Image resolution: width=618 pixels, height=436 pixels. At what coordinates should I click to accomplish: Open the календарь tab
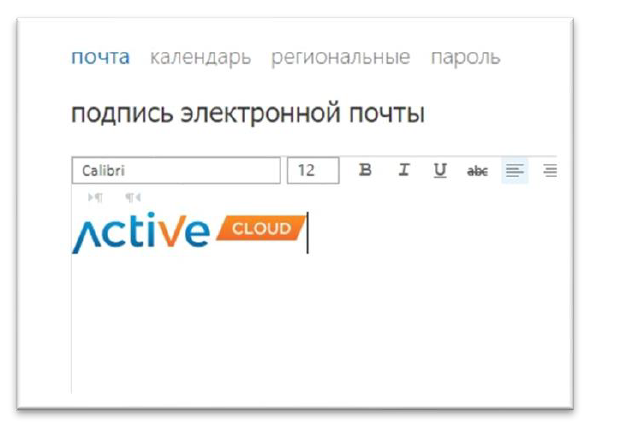(200, 57)
